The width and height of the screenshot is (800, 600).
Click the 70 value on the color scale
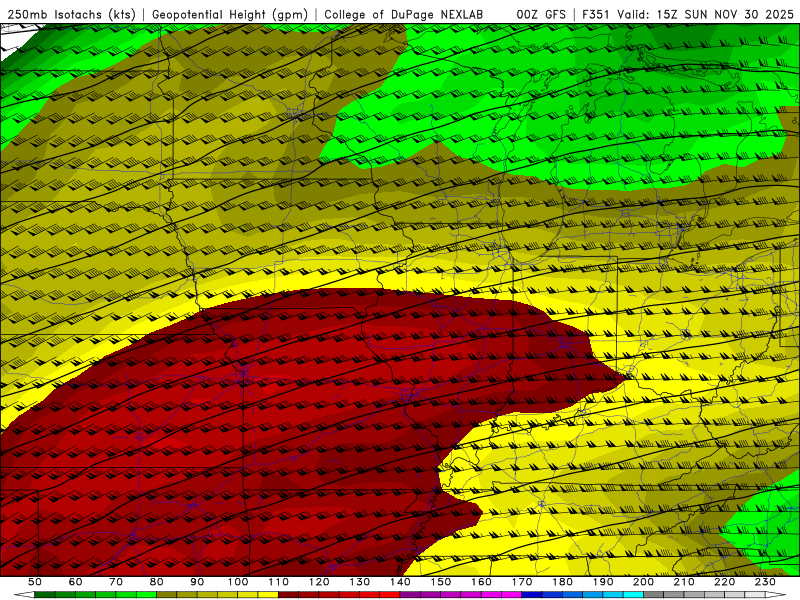[x=116, y=582]
